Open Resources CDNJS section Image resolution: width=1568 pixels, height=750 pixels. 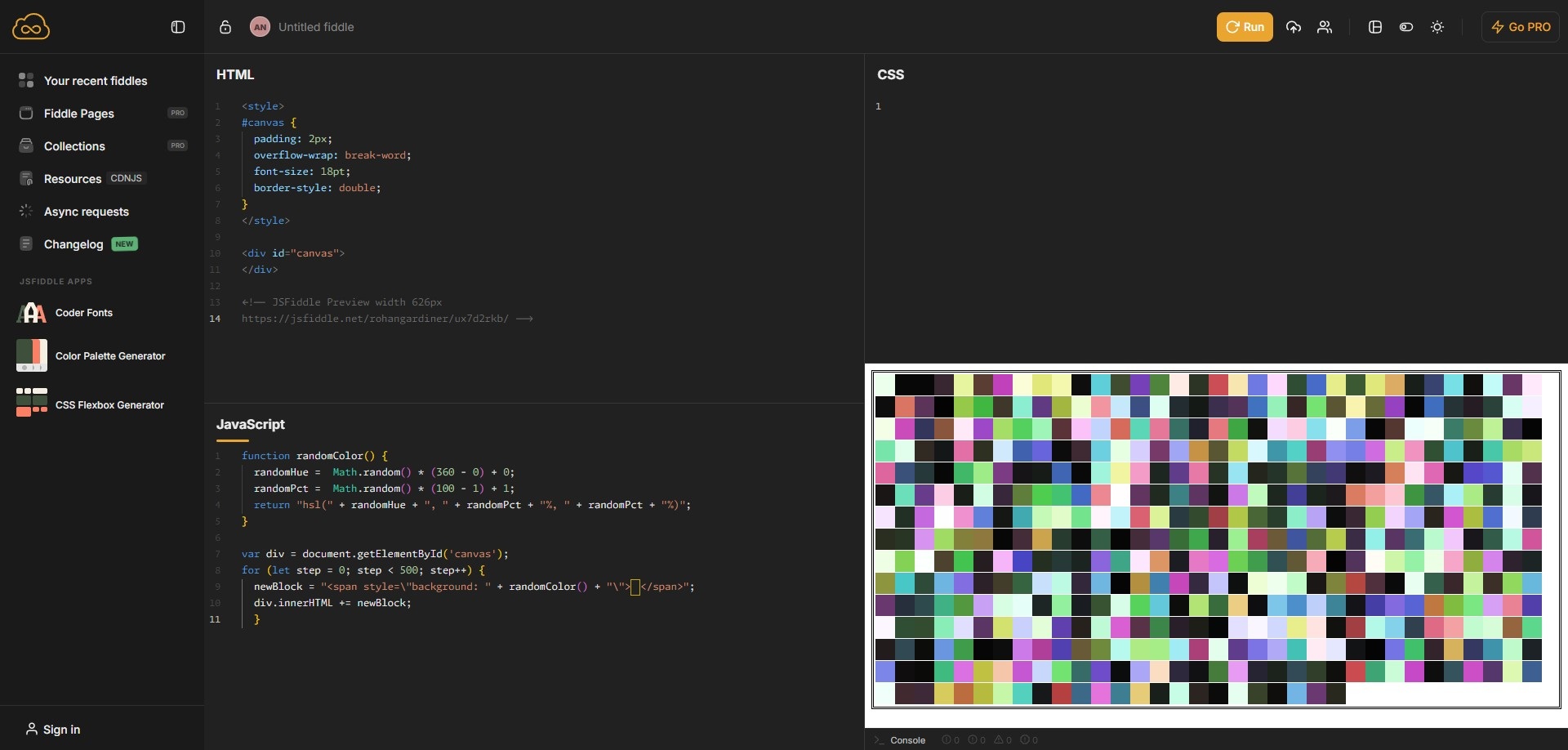click(82, 179)
